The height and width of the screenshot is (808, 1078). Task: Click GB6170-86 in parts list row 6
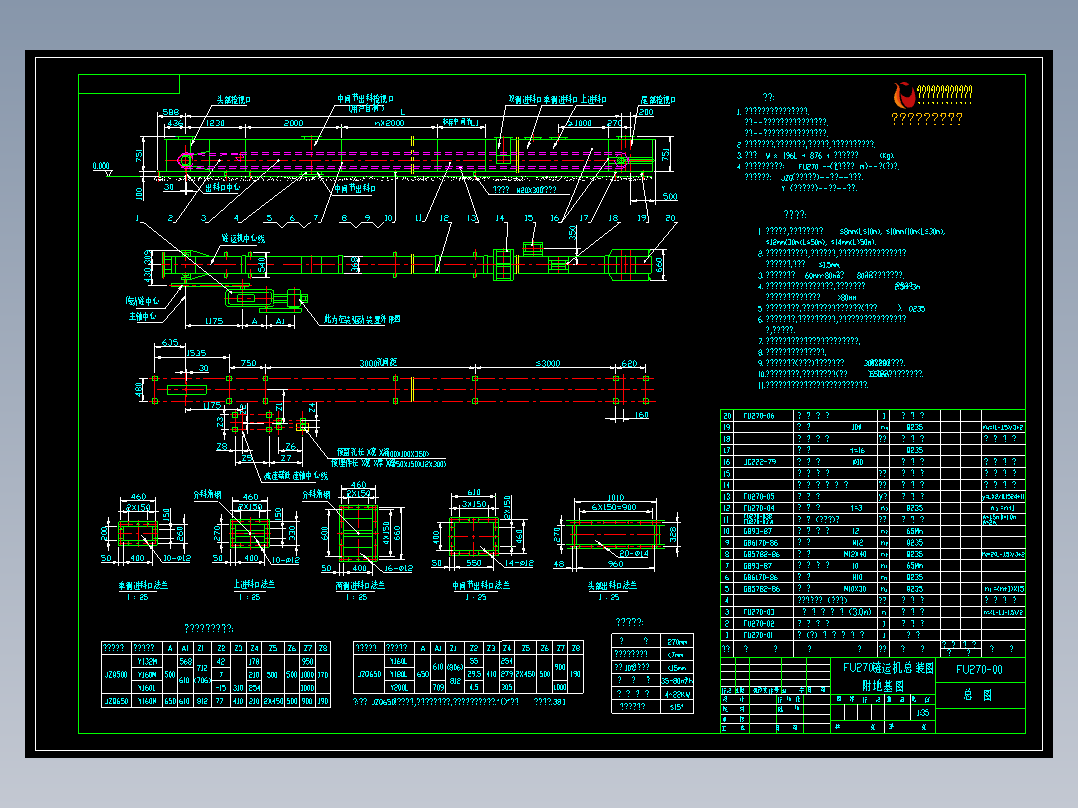(761, 578)
